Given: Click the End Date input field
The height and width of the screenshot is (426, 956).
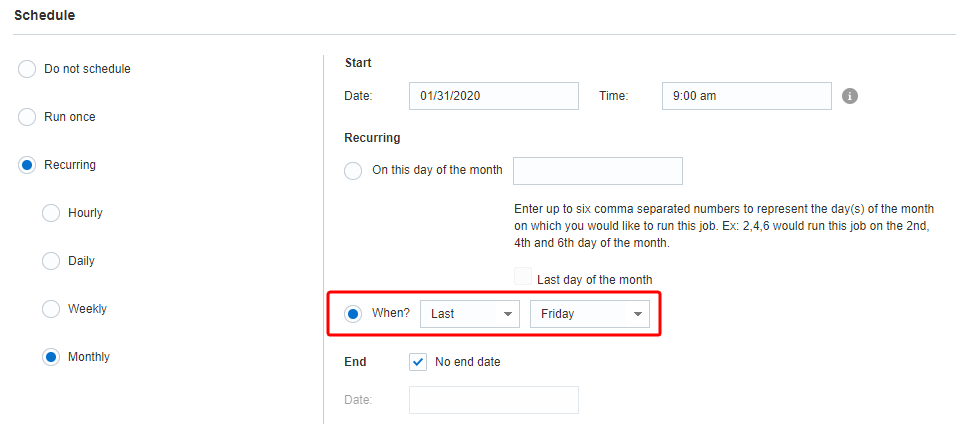Looking at the screenshot, I should (493, 400).
